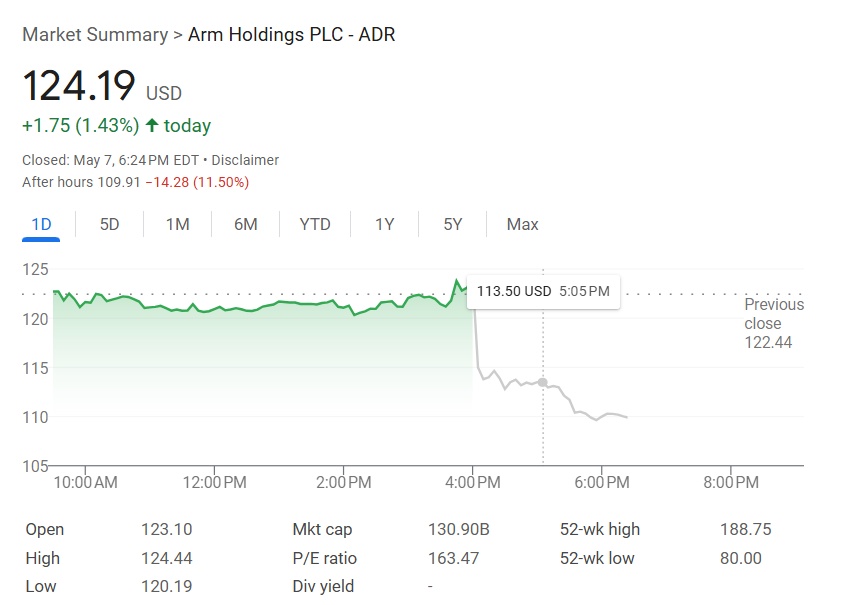Click the Mkt cap value 130.90B
This screenshot has width=853, height=605.
[459, 529]
